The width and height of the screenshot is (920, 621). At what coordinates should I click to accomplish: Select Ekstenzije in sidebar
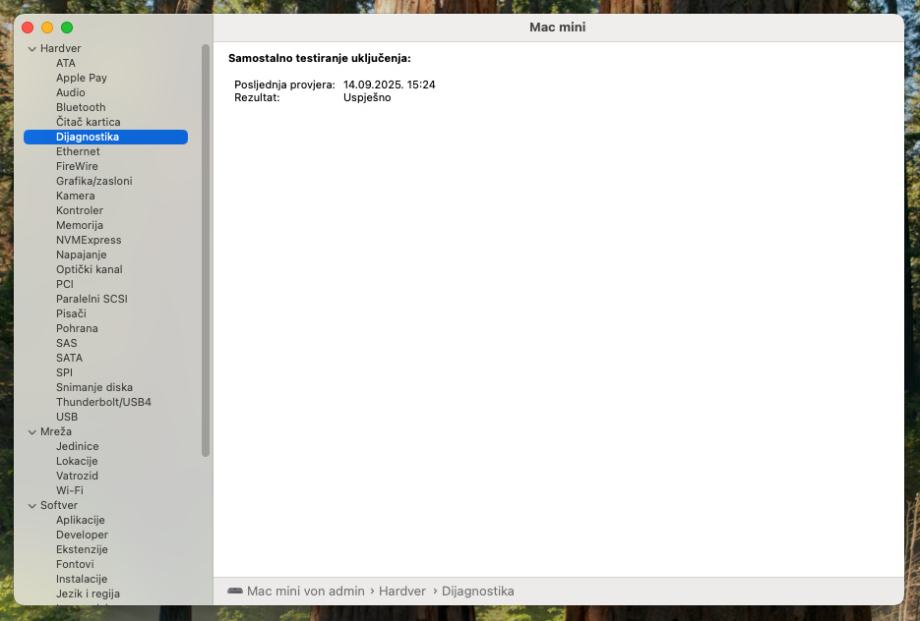(82, 549)
